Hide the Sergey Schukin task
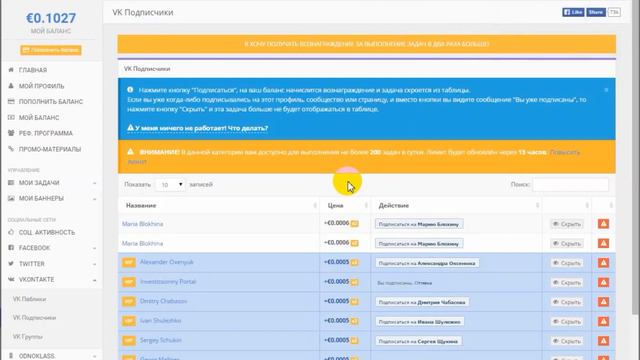640x360 pixels. coord(567,341)
